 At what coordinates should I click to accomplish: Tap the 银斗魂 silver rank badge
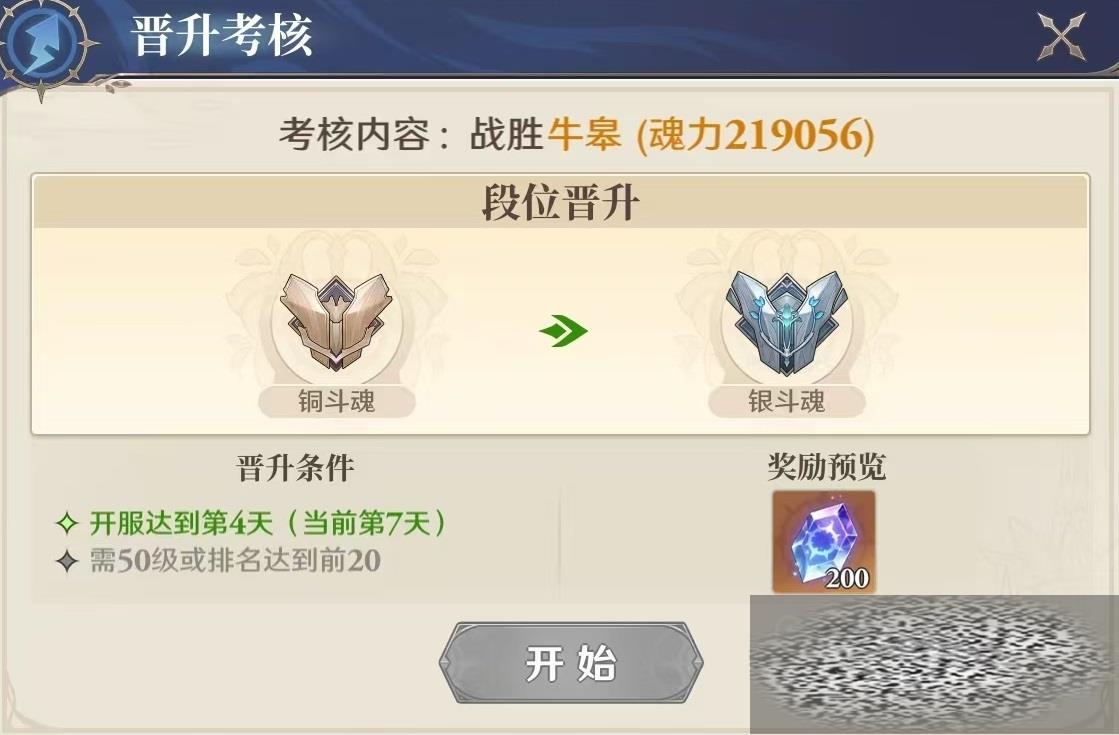[x=785, y=323]
